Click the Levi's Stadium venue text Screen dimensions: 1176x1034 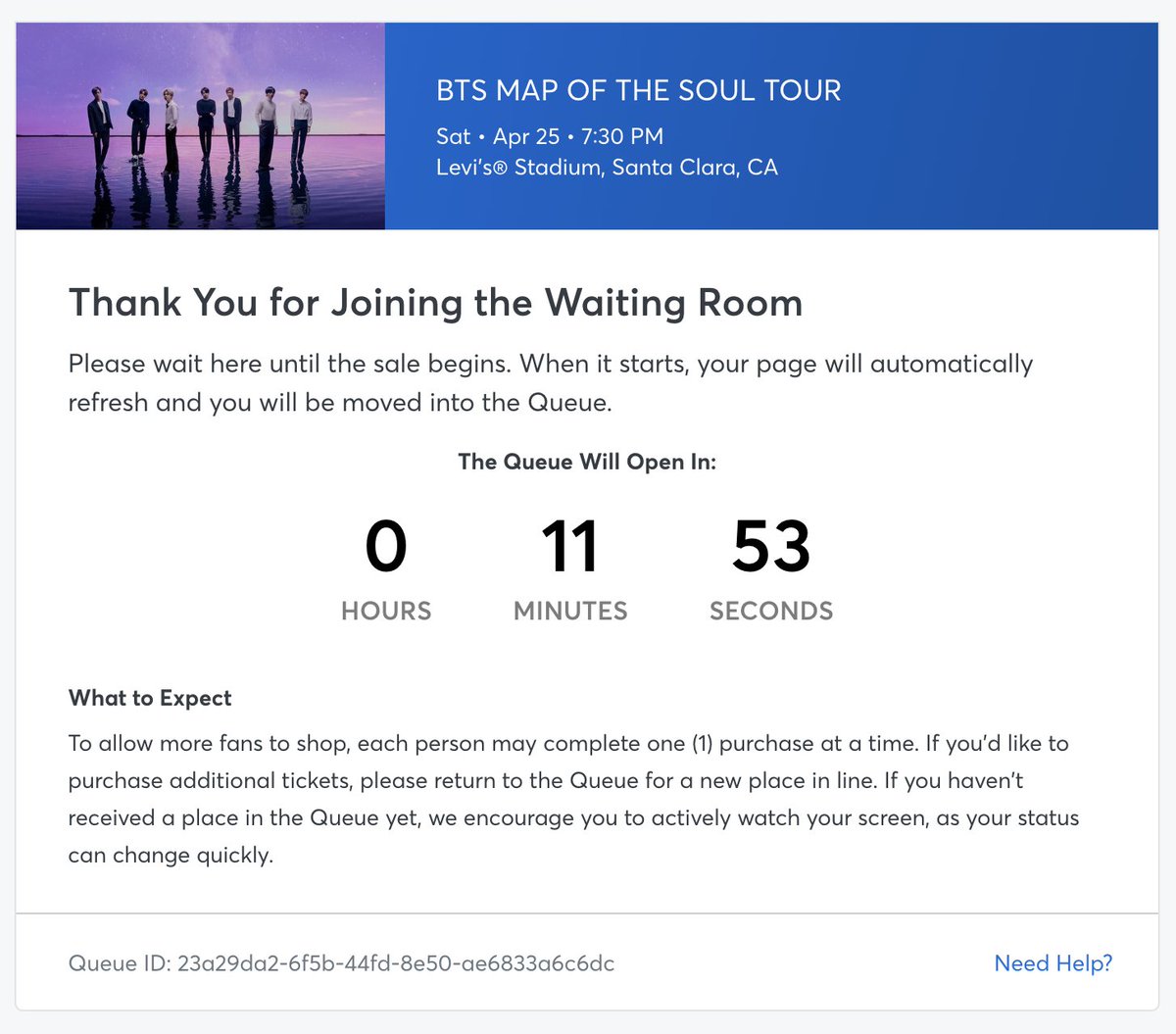(x=607, y=168)
